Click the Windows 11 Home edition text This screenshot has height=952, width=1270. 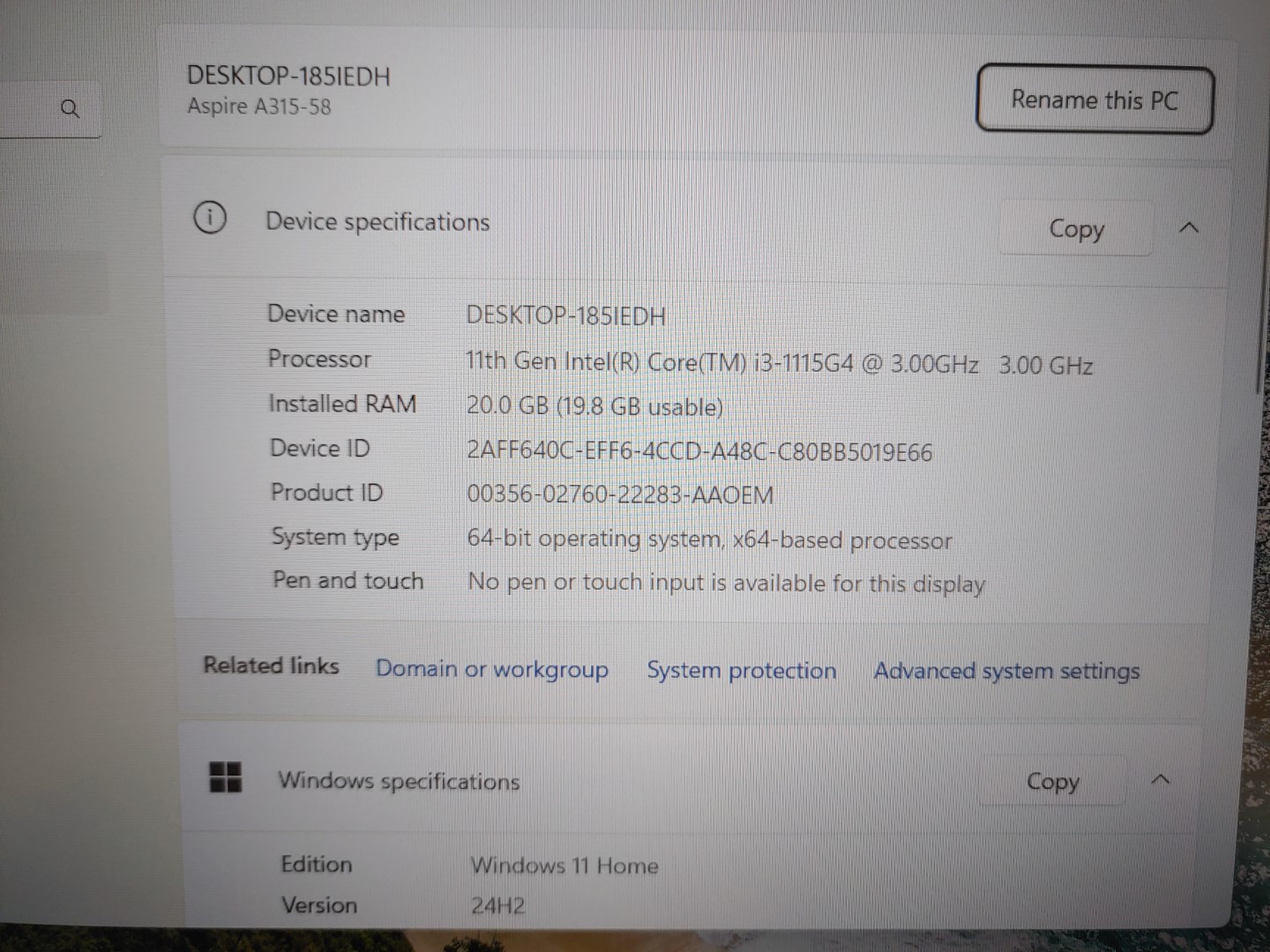[x=564, y=866]
